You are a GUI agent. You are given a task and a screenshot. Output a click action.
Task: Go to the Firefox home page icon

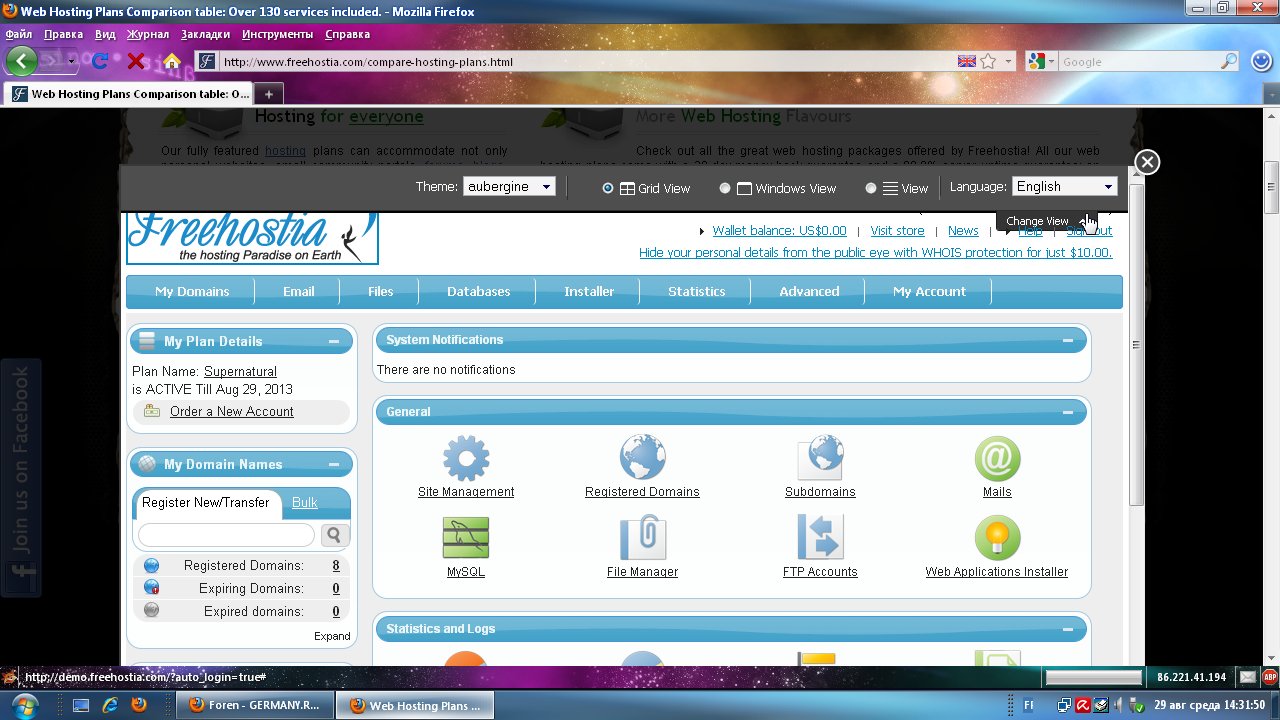pyautogui.click(x=172, y=61)
